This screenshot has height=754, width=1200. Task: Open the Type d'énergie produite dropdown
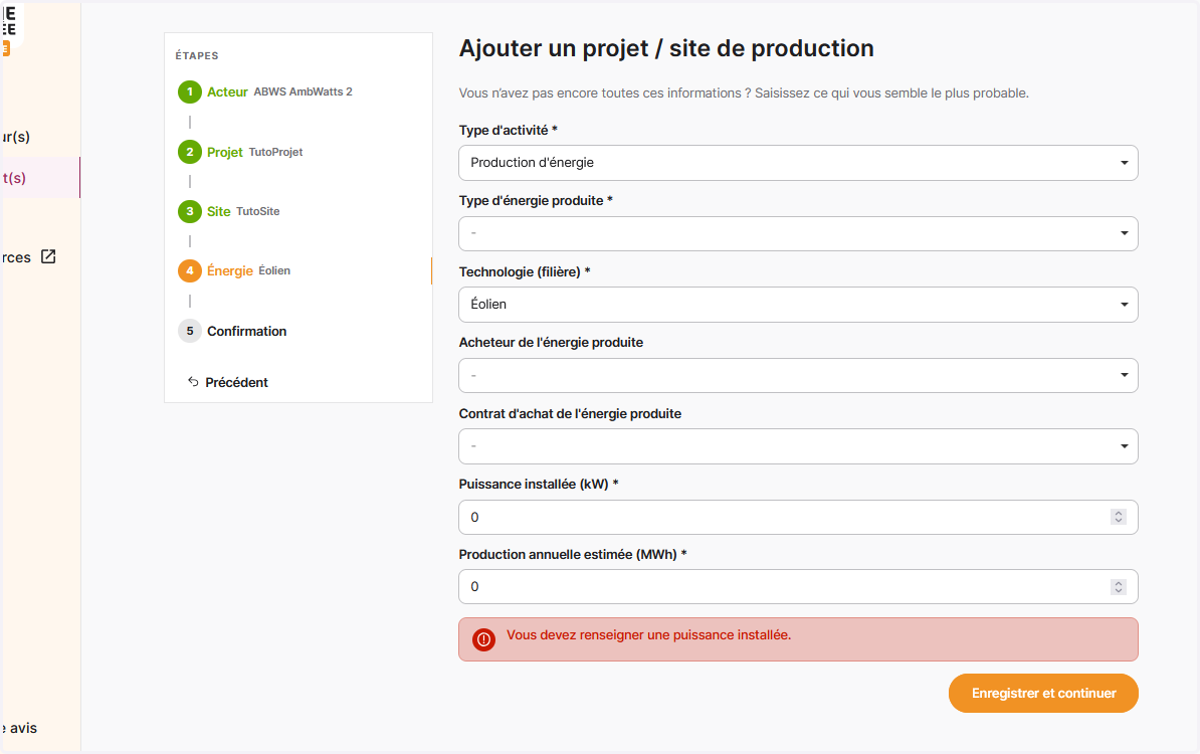click(798, 233)
